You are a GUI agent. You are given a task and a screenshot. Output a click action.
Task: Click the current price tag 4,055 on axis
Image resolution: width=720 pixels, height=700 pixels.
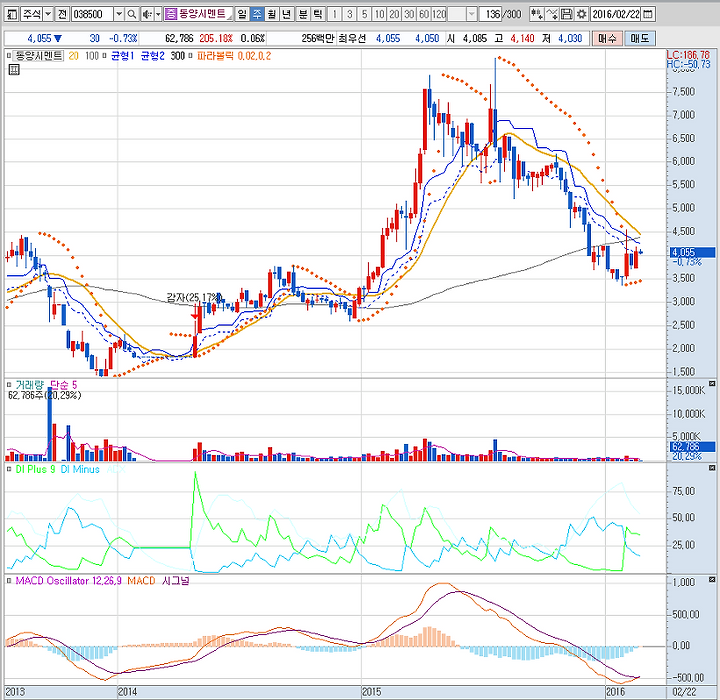pyautogui.click(x=692, y=252)
